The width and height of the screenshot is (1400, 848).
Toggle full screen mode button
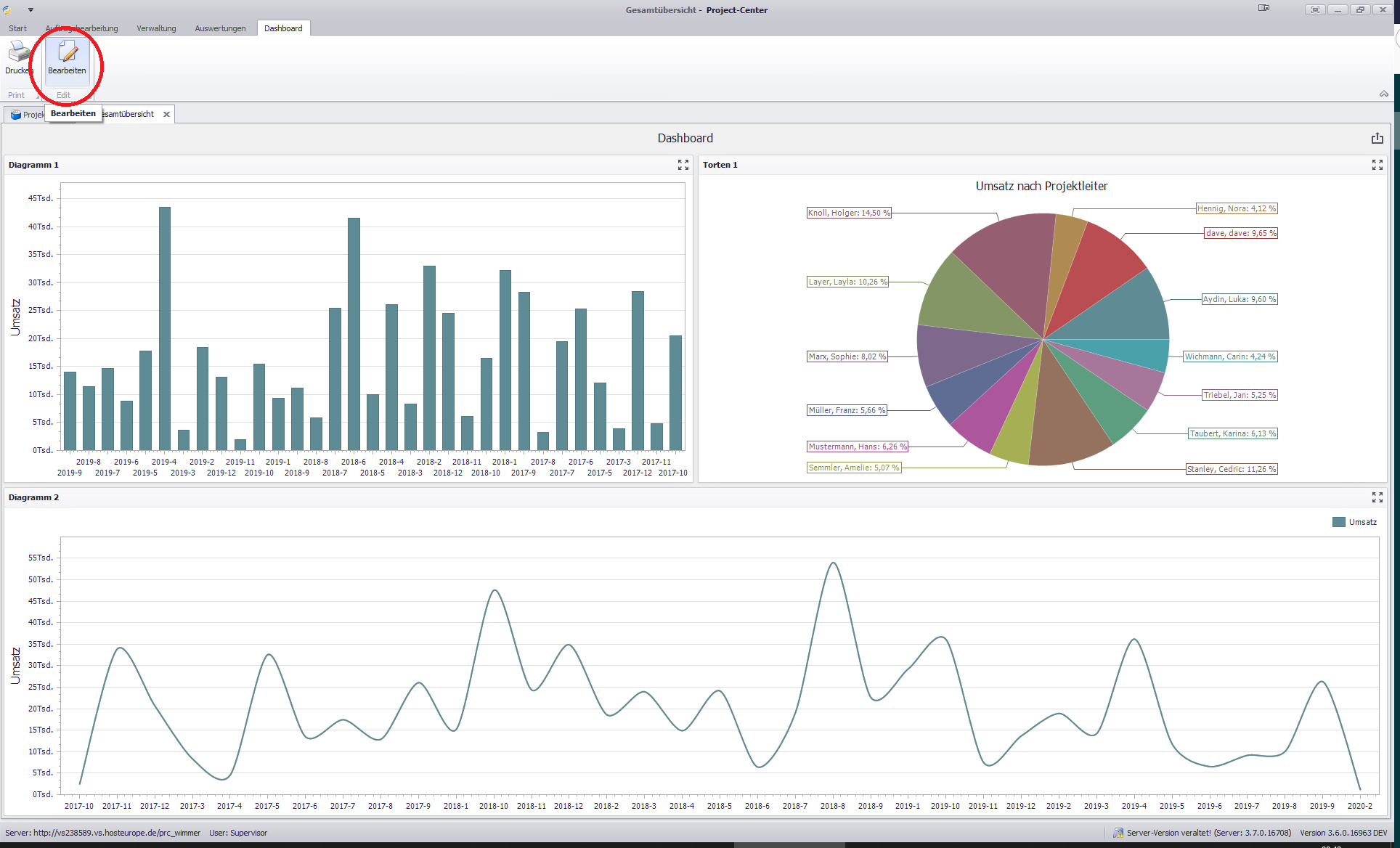point(1315,10)
